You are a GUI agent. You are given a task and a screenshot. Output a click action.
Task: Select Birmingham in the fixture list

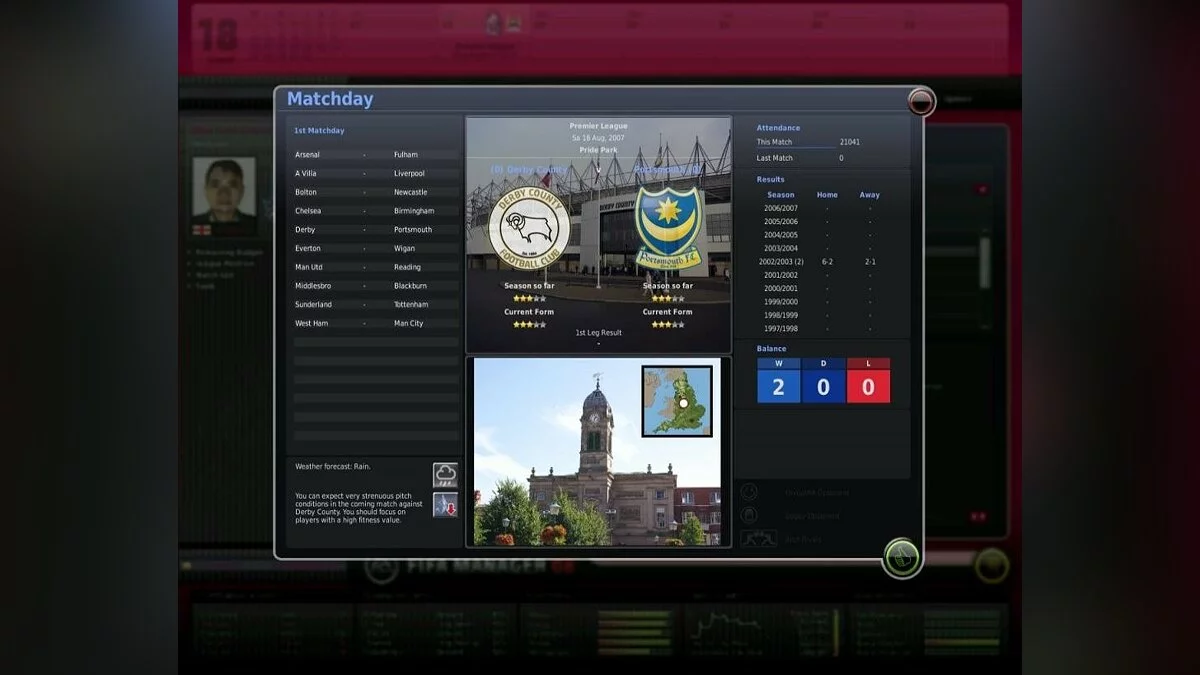click(x=414, y=211)
